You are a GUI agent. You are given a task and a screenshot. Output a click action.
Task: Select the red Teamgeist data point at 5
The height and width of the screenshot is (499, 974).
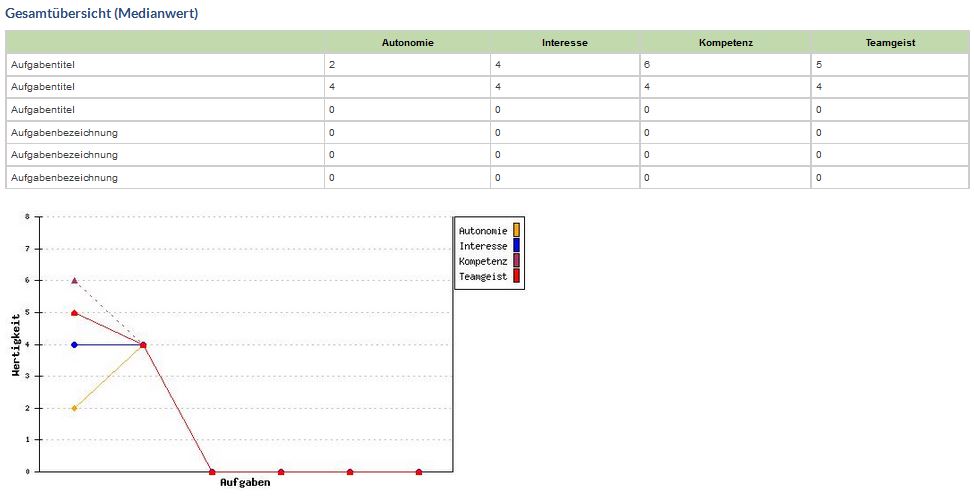74,313
